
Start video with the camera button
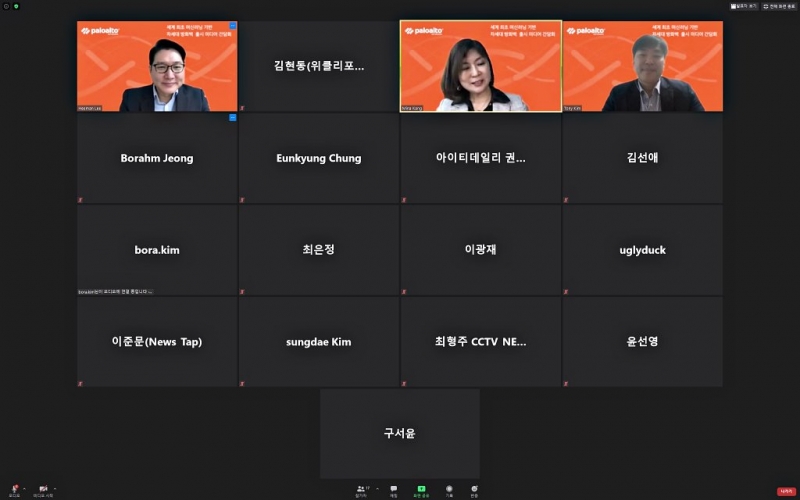[43, 490]
